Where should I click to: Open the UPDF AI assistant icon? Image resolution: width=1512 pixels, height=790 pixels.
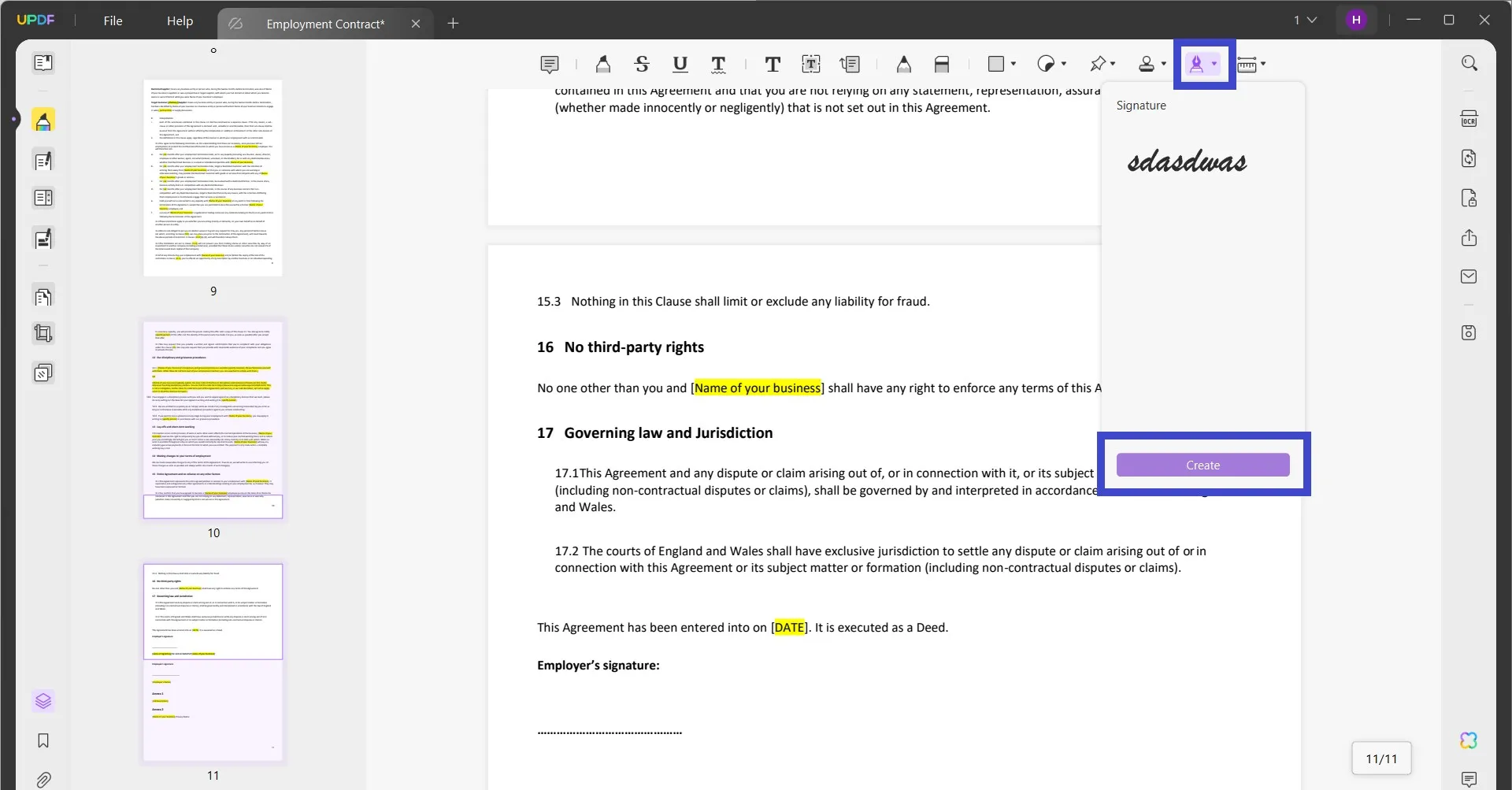tap(1469, 740)
